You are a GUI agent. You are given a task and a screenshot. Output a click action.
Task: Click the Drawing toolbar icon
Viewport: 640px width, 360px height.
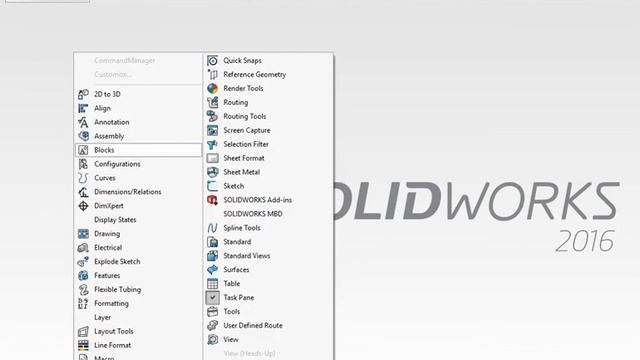click(83, 234)
